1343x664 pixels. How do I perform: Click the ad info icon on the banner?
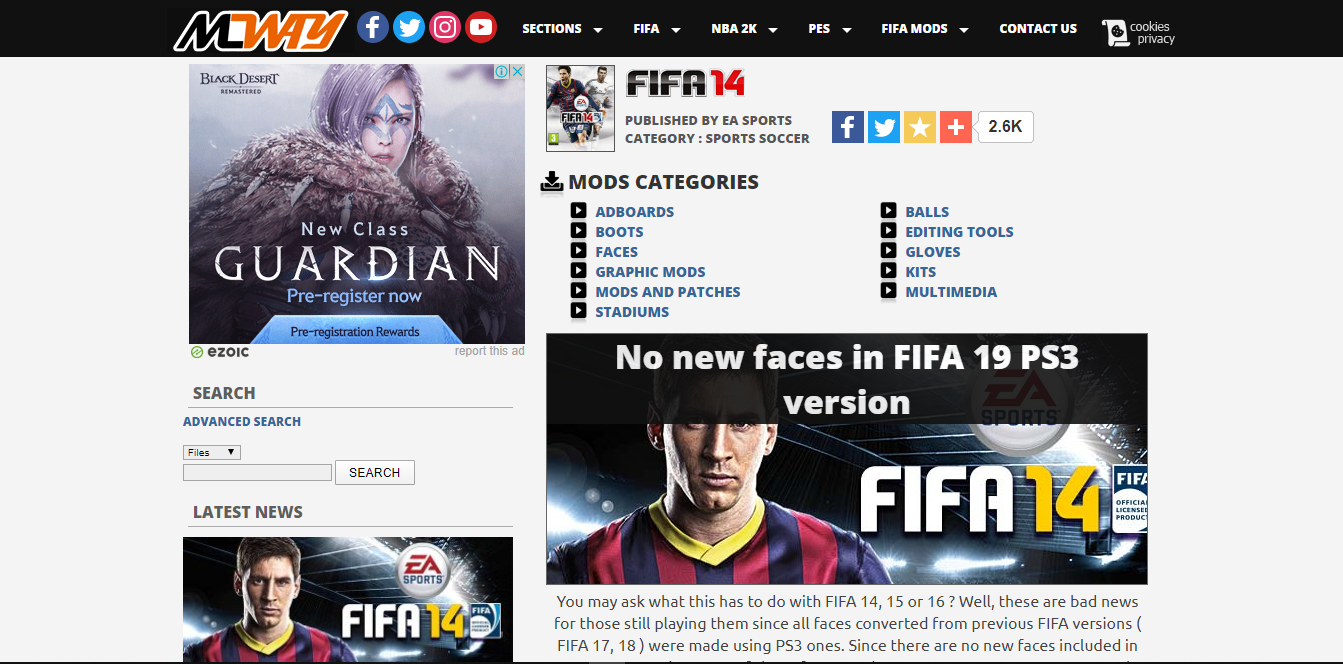(x=502, y=72)
